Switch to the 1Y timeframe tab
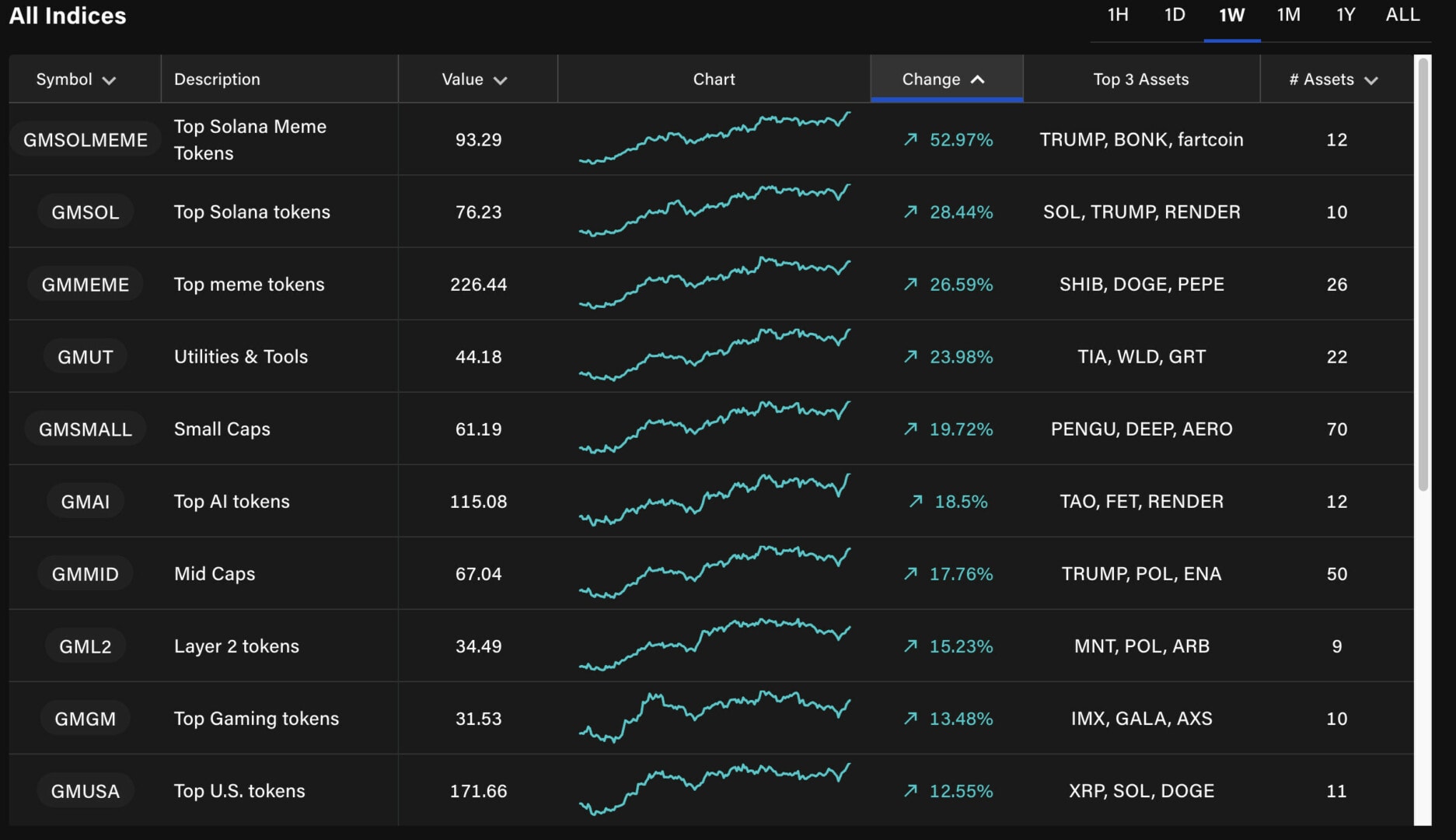 click(x=1346, y=16)
